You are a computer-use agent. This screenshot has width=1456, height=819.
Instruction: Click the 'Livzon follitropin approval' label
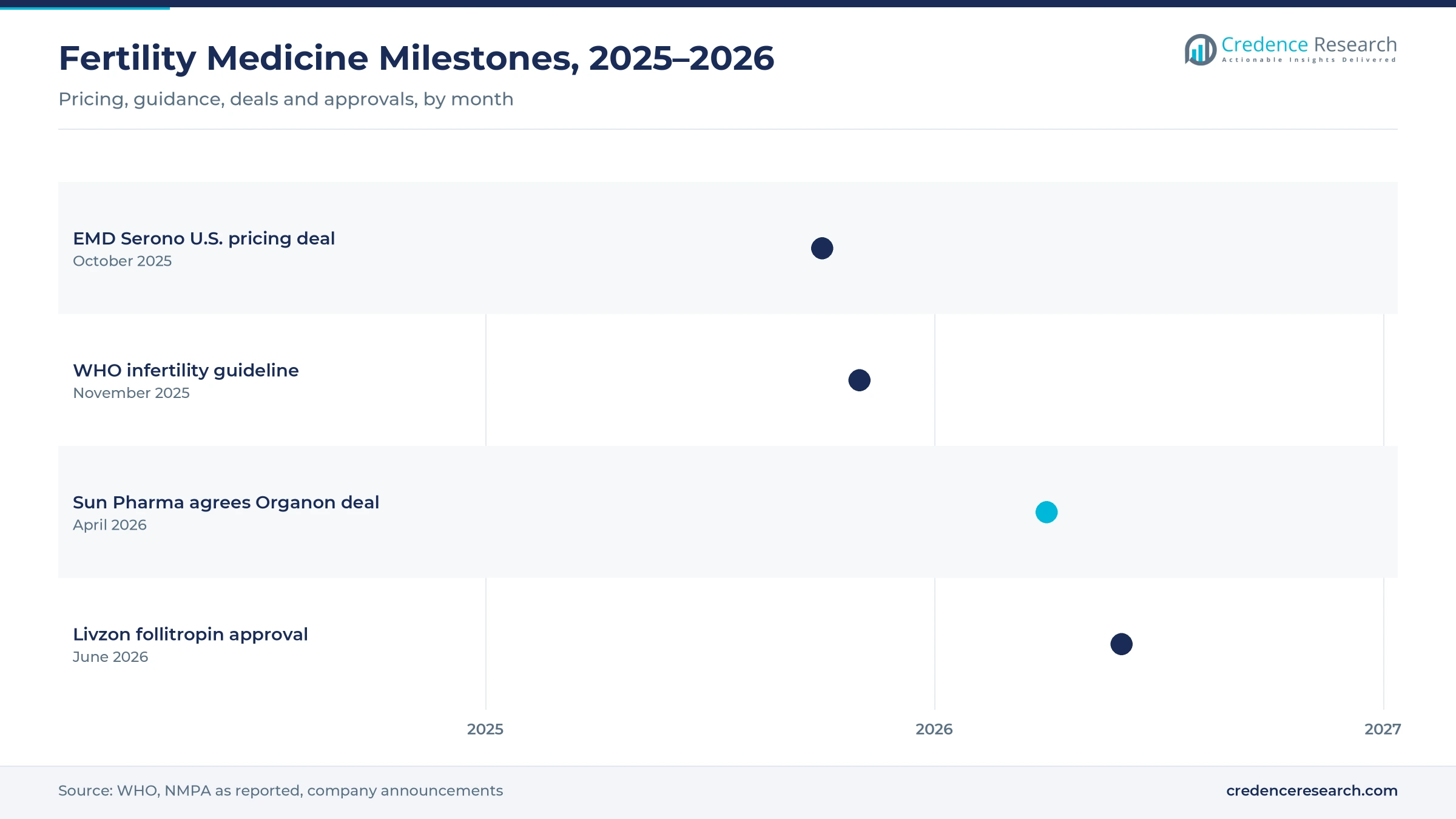[190, 635]
